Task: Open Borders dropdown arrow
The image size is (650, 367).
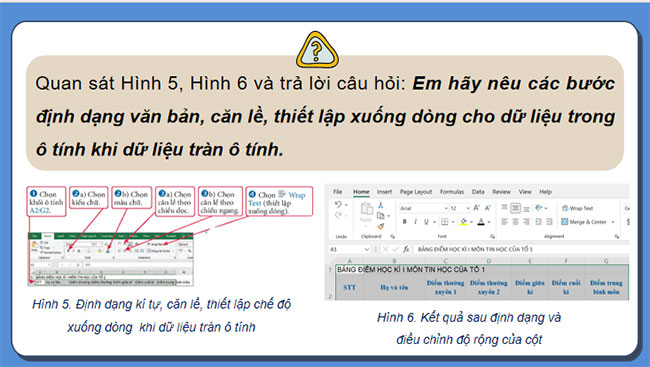Action: (x=453, y=222)
